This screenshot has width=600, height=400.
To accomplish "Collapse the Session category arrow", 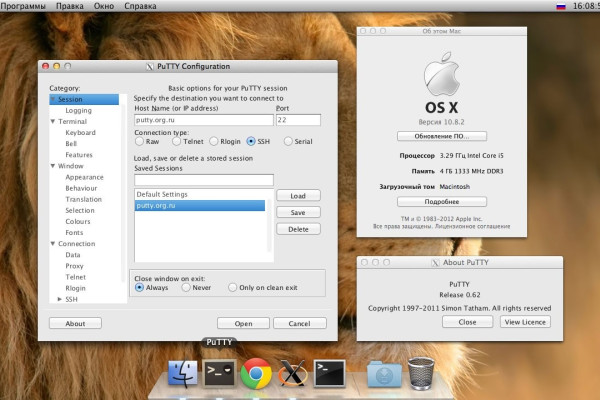I will [53, 99].
